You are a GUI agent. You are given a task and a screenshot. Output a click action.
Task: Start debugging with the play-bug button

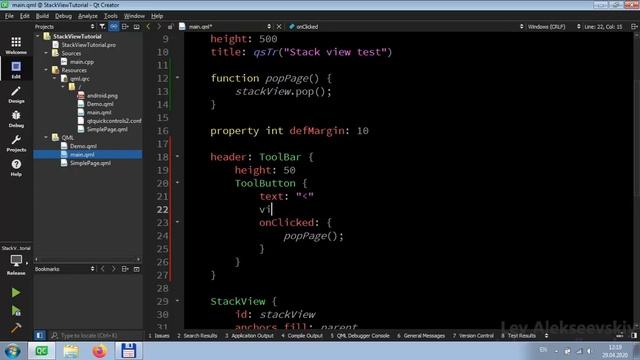click(x=16, y=311)
